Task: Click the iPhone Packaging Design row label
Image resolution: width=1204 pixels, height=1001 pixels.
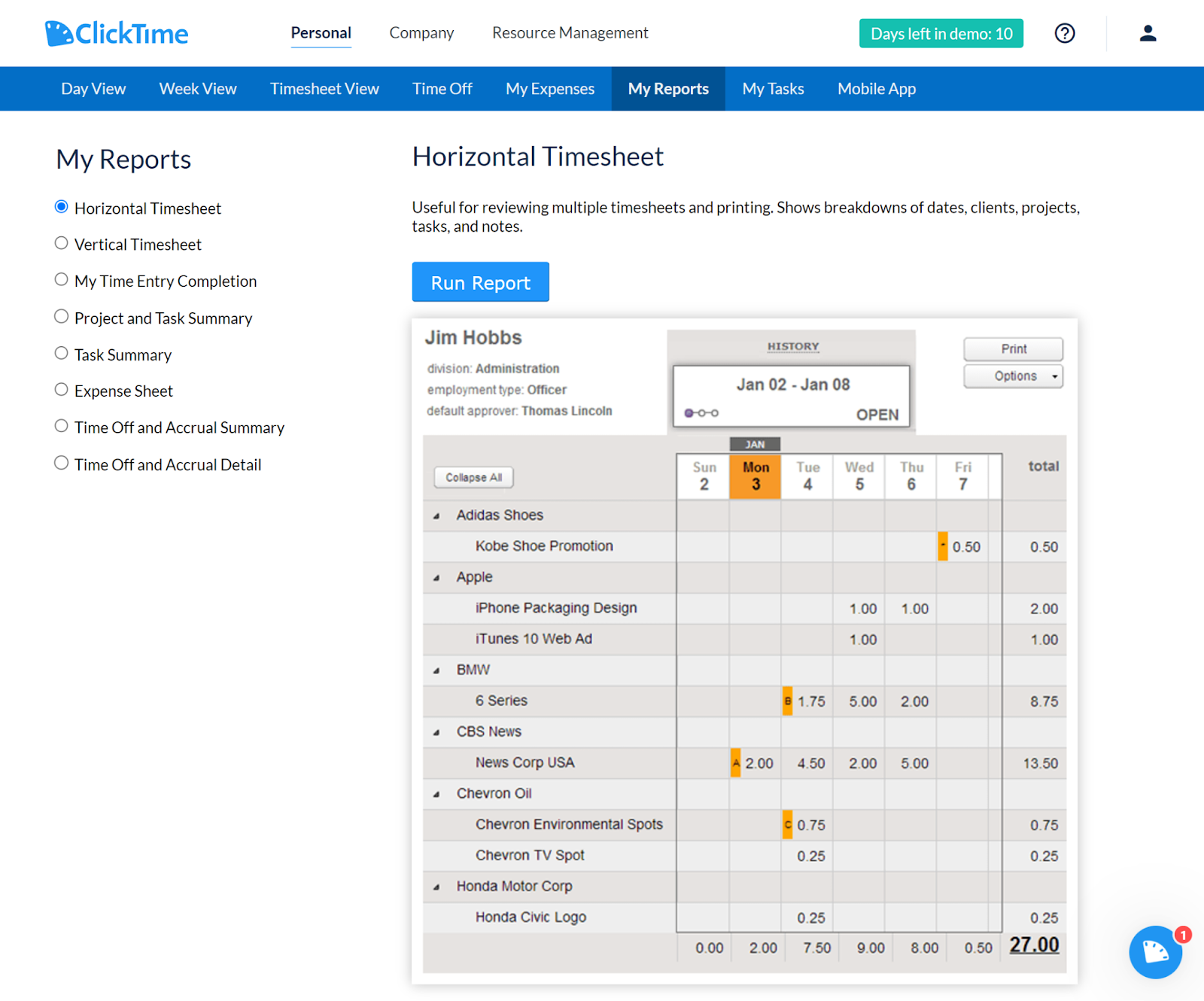Action: coord(556,608)
